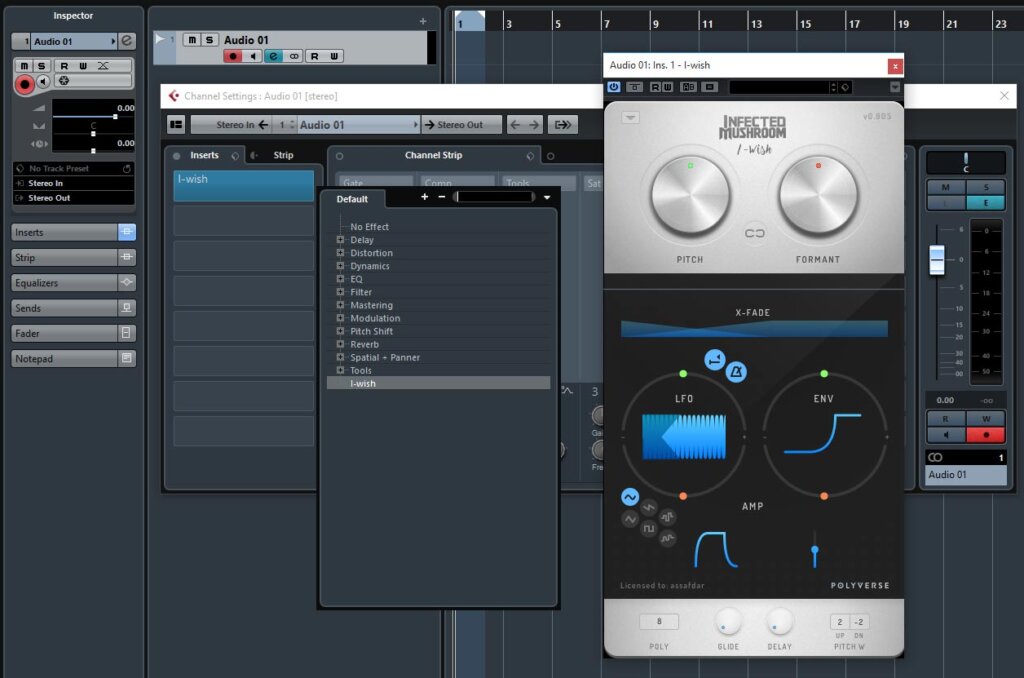The height and width of the screenshot is (678, 1024).
Task: Switch to the Strip tab
Action: tap(283, 155)
